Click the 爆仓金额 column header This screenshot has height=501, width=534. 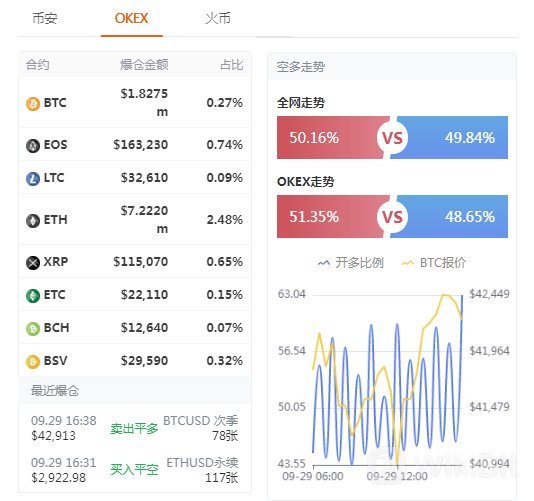click(144, 65)
